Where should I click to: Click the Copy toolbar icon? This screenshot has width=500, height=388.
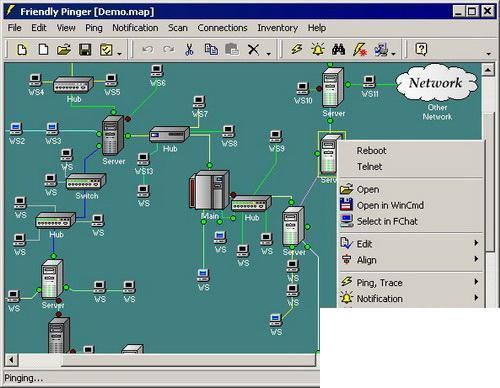click(x=211, y=50)
